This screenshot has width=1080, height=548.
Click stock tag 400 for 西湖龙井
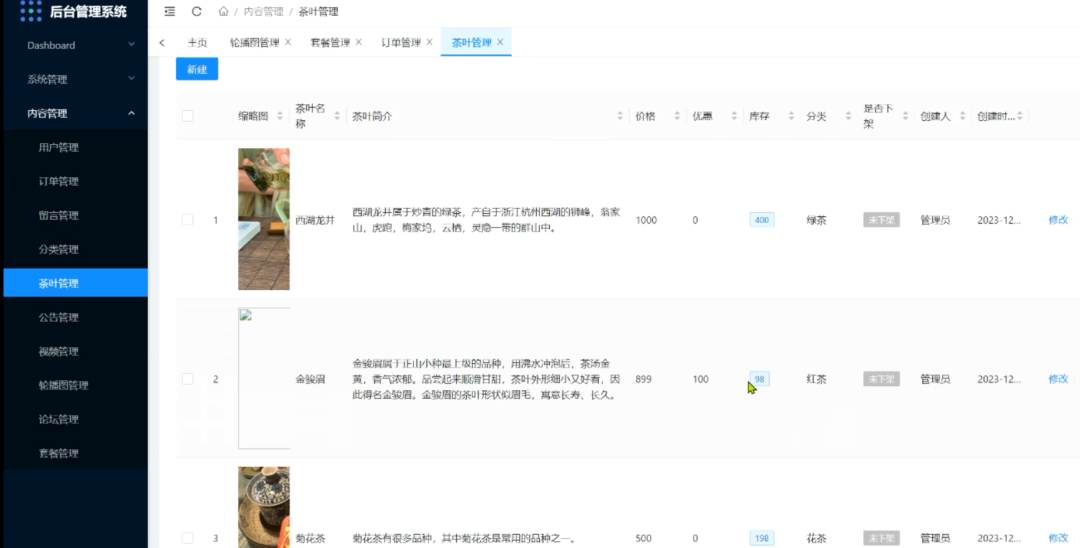[x=762, y=220]
